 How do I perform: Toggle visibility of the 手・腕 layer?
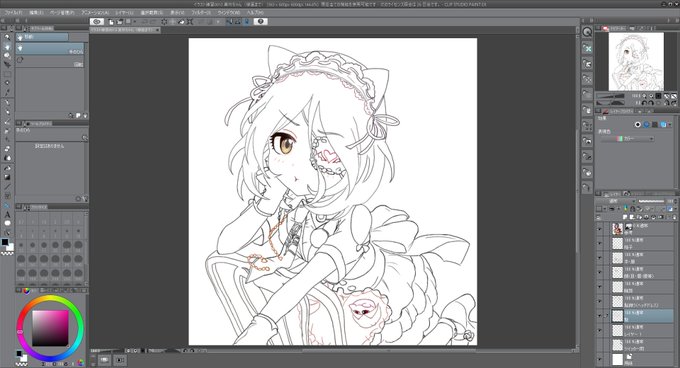[600, 257]
